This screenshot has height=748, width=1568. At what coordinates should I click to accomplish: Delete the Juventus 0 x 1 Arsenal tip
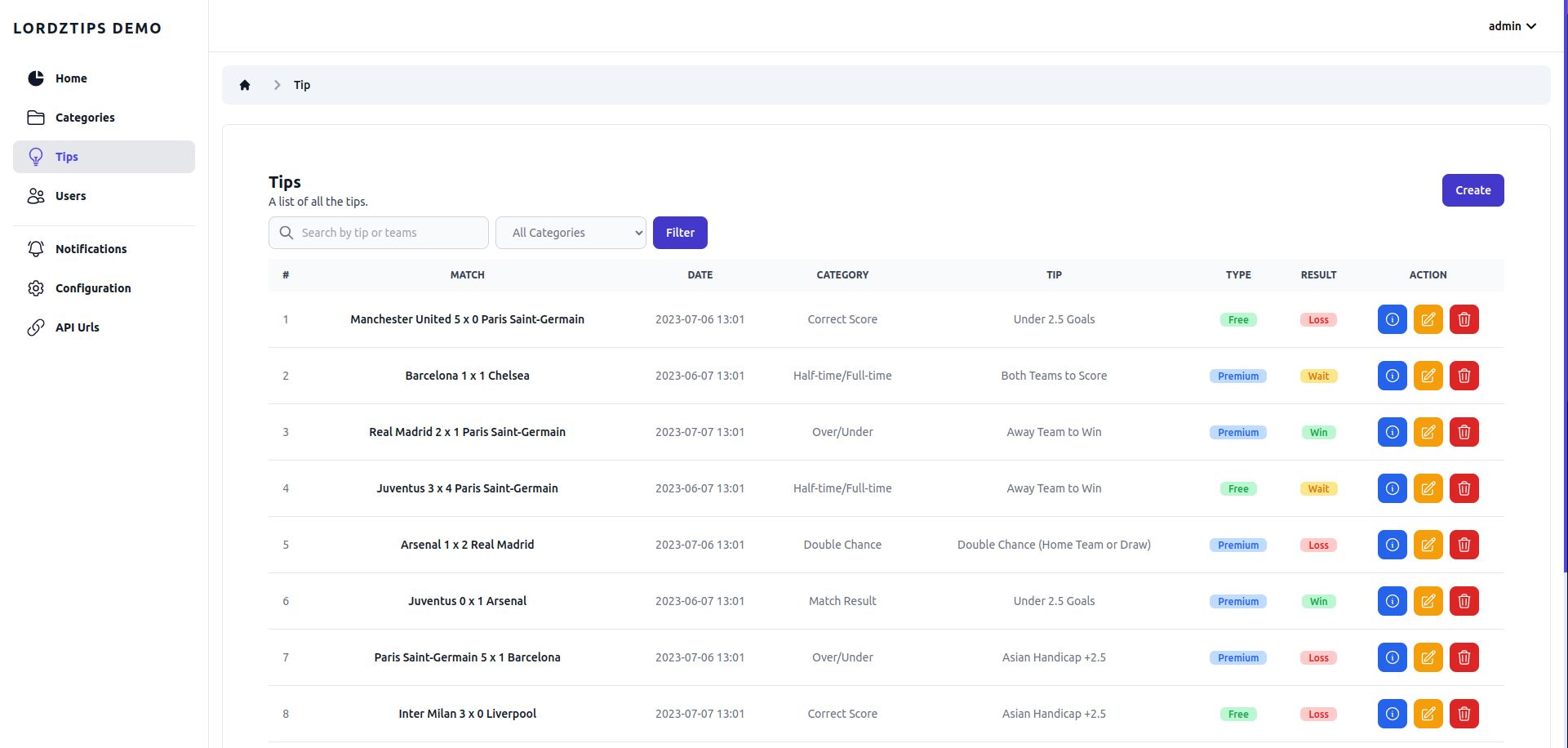click(x=1464, y=601)
